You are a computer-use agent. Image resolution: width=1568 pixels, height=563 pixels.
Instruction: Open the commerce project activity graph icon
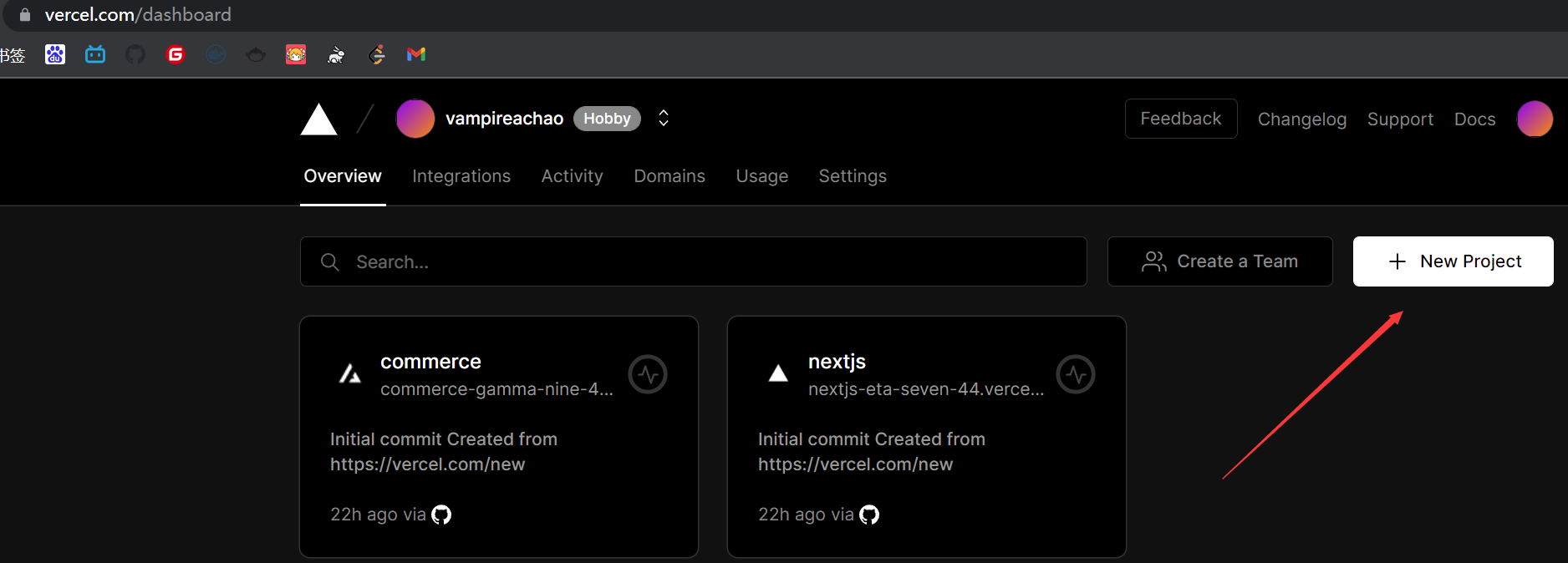pyautogui.click(x=648, y=374)
